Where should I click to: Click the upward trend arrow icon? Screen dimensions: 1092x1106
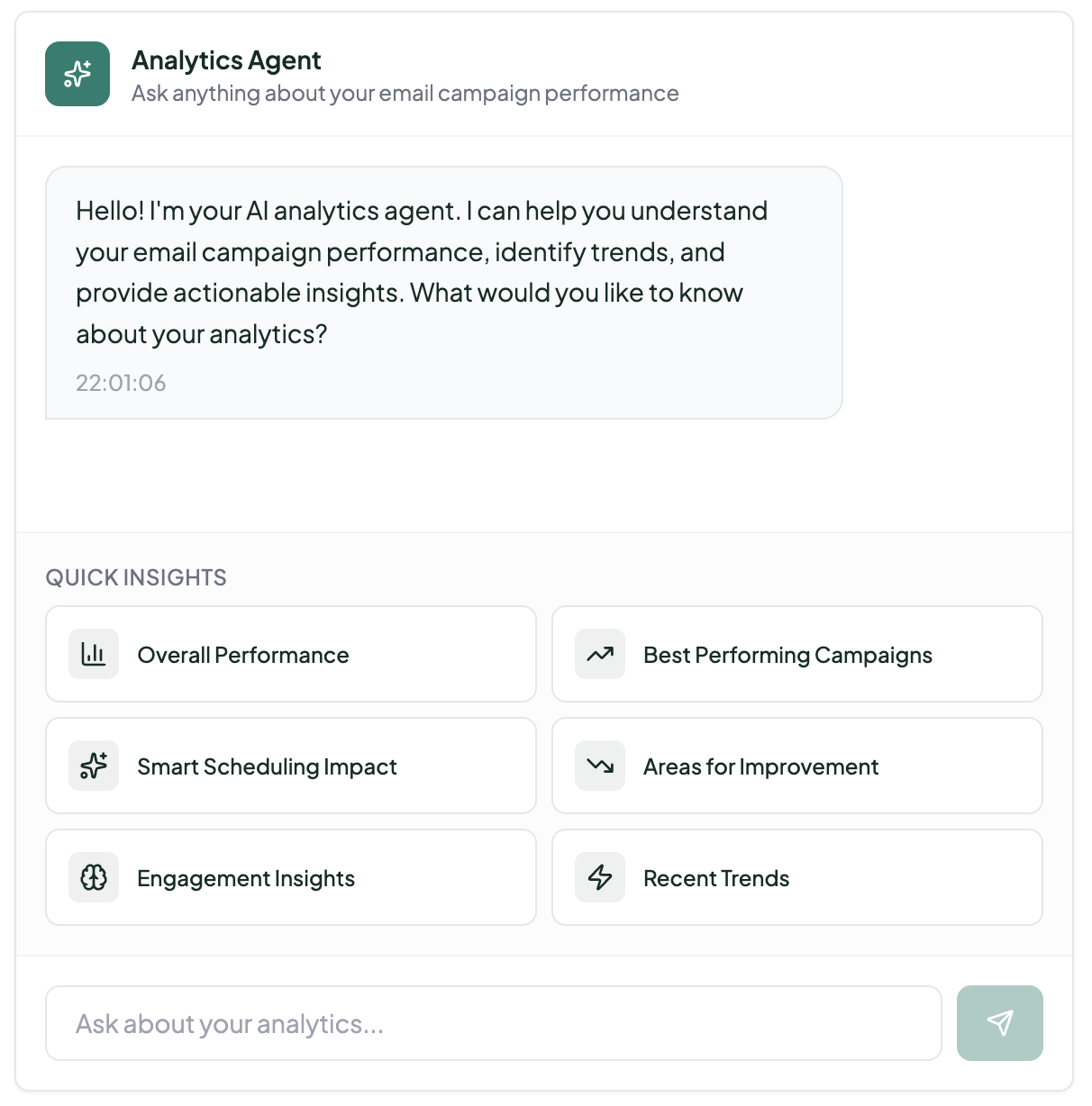click(x=600, y=654)
